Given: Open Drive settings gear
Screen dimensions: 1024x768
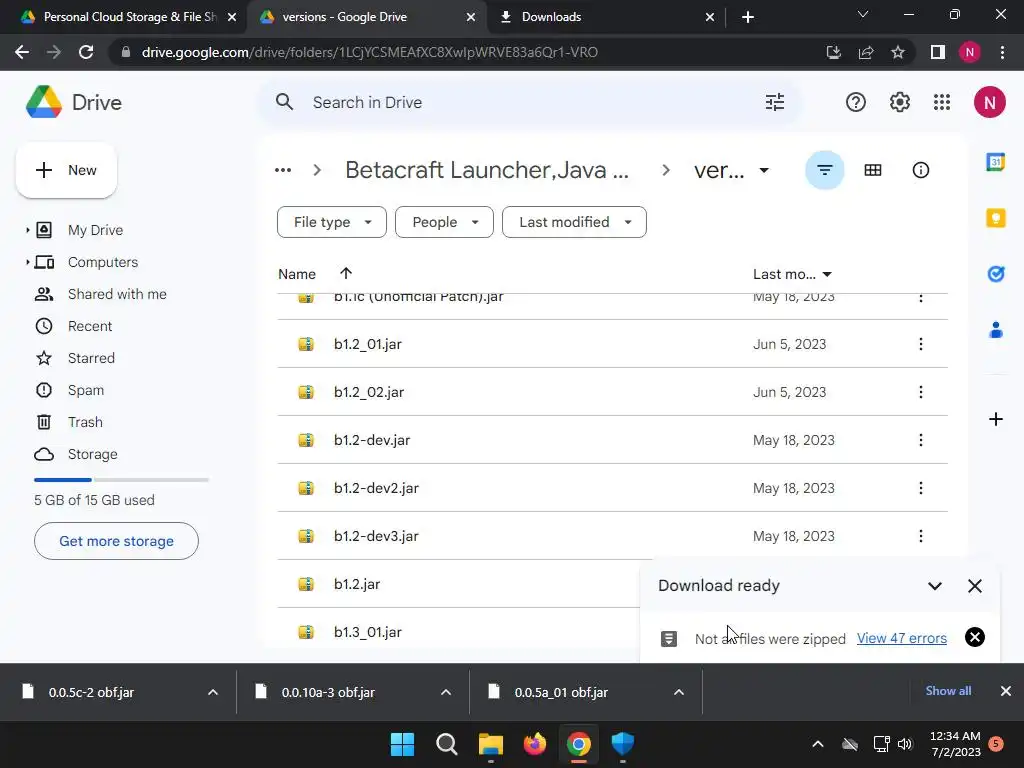Looking at the screenshot, I should point(899,102).
